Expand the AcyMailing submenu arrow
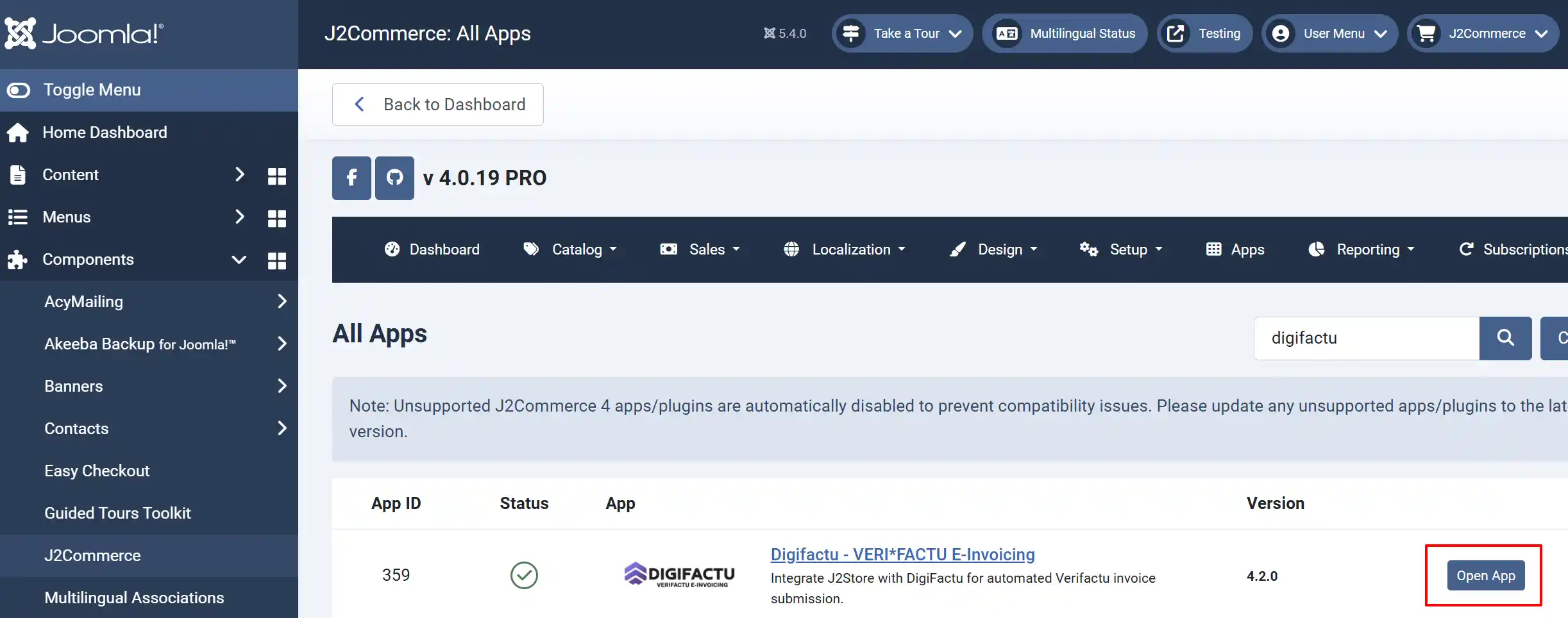This screenshot has width=1568, height=618. (x=282, y=301)
